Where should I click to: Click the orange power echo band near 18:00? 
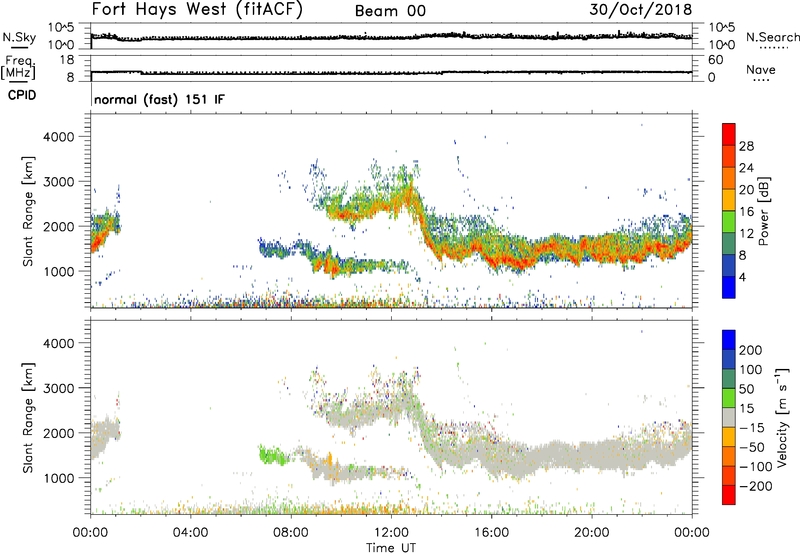(541, 249)
